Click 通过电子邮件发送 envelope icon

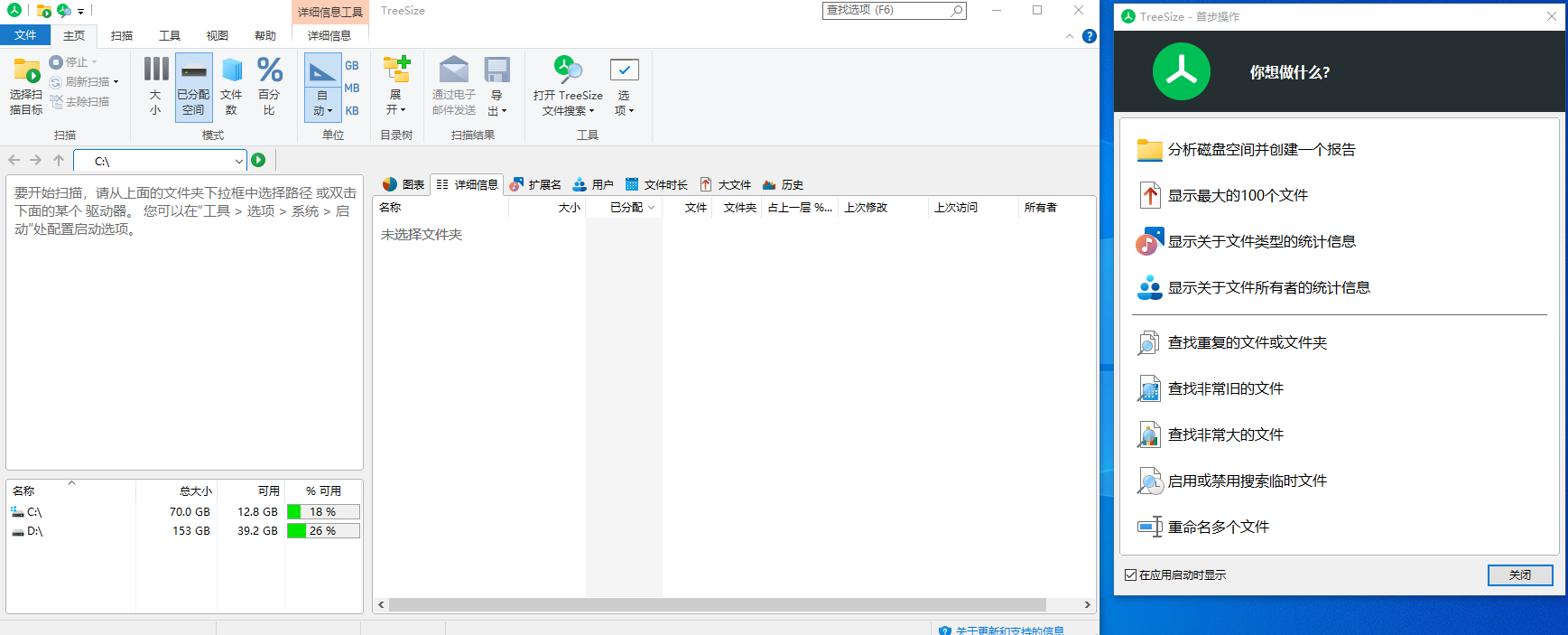[454, 70]
